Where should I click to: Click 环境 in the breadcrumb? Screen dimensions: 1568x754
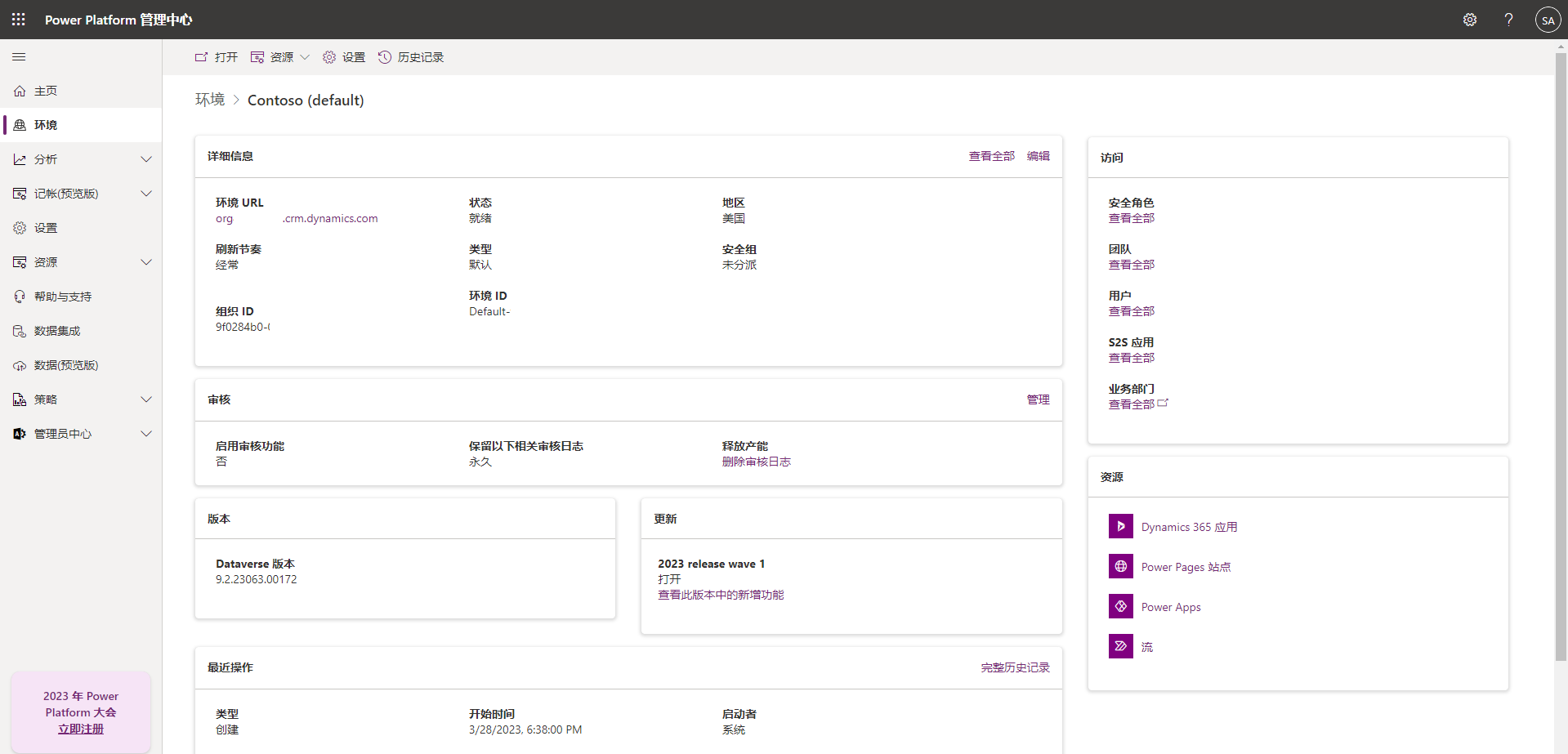[210, 100]
